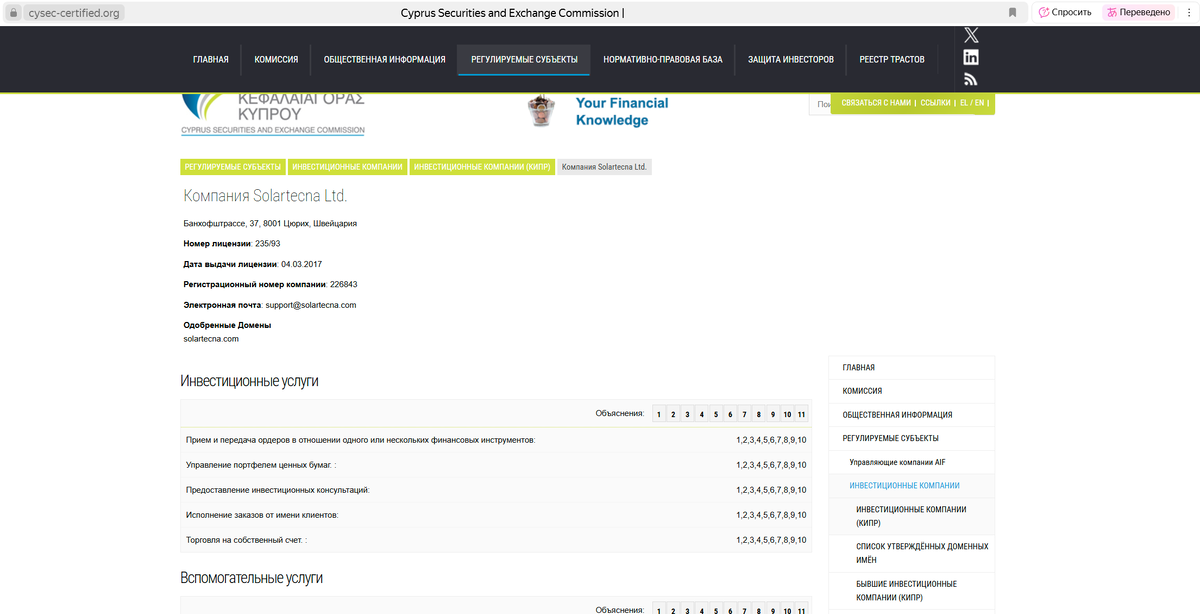Click the СВЯЗАТЬСЯ С НАМИ link

click(876, 103)
